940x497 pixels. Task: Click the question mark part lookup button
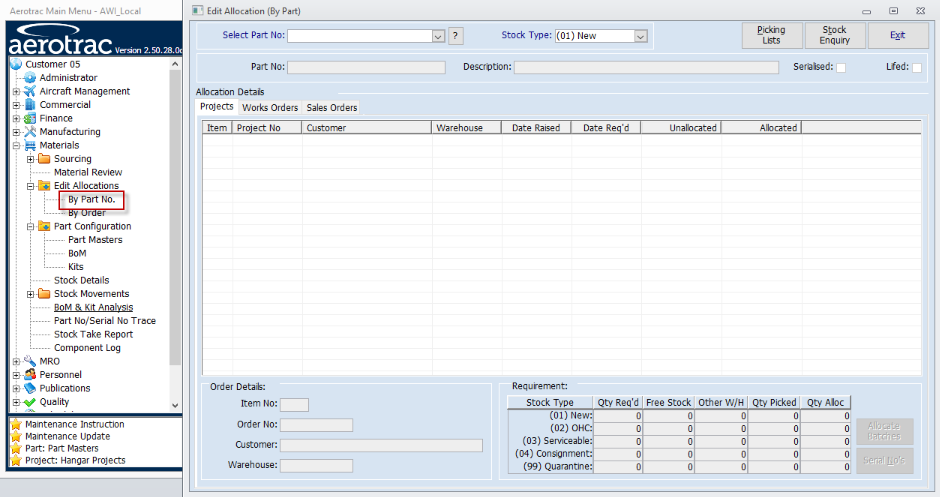(x=455, y=36)
